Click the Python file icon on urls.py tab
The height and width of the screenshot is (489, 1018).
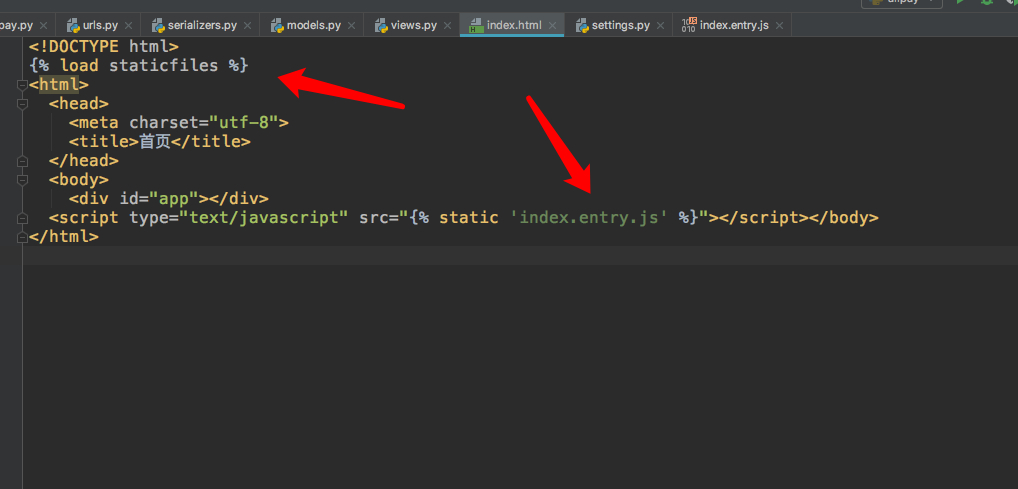point(73,26)
